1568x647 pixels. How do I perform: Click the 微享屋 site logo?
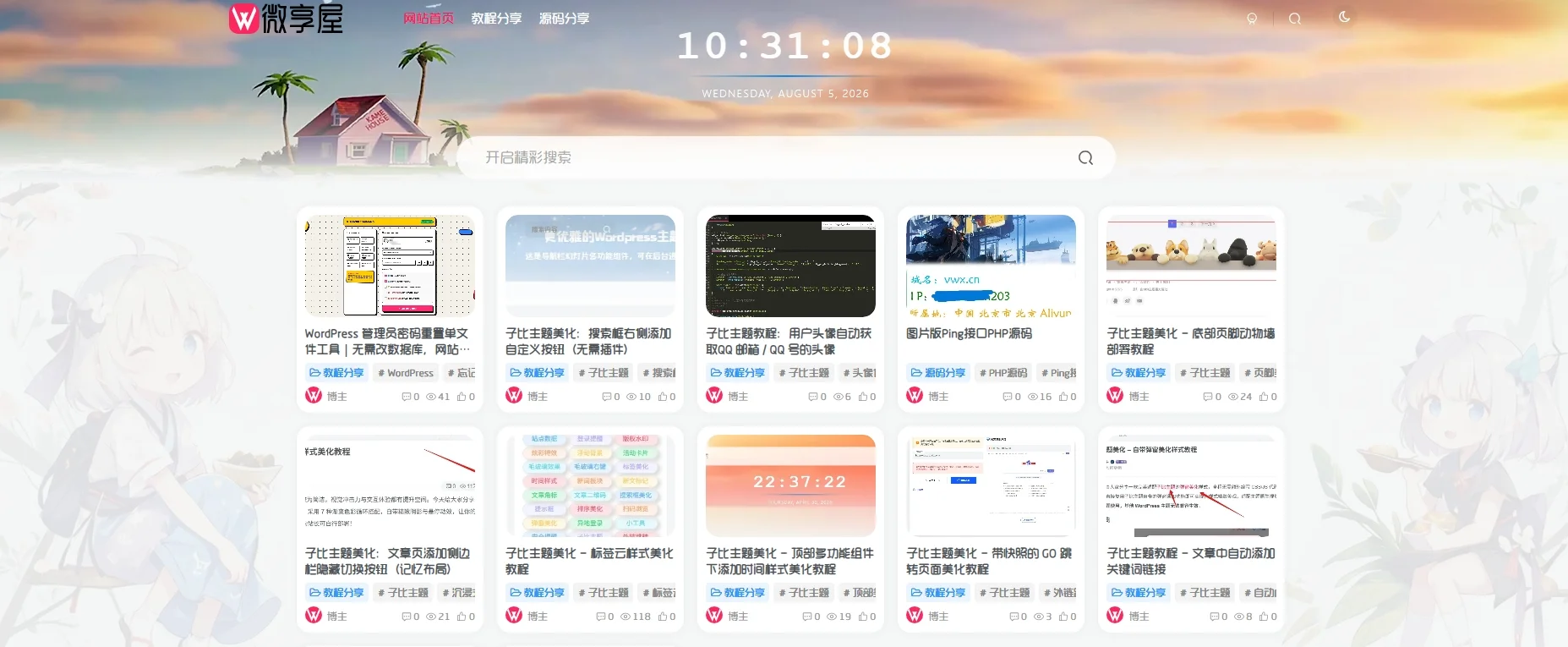[287, 18]
